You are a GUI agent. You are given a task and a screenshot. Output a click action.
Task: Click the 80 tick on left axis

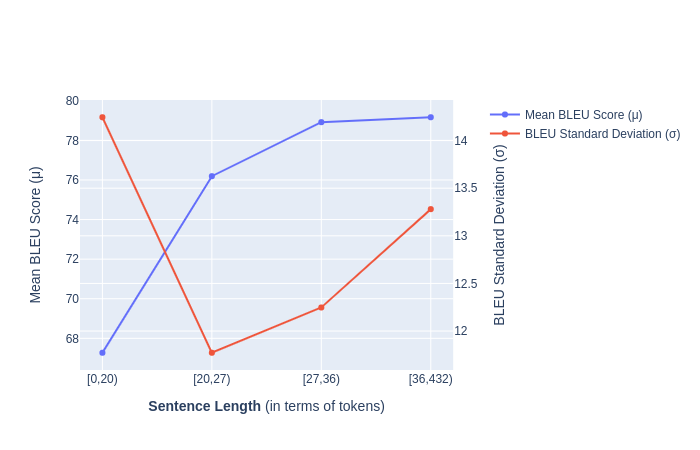[72, 101]
